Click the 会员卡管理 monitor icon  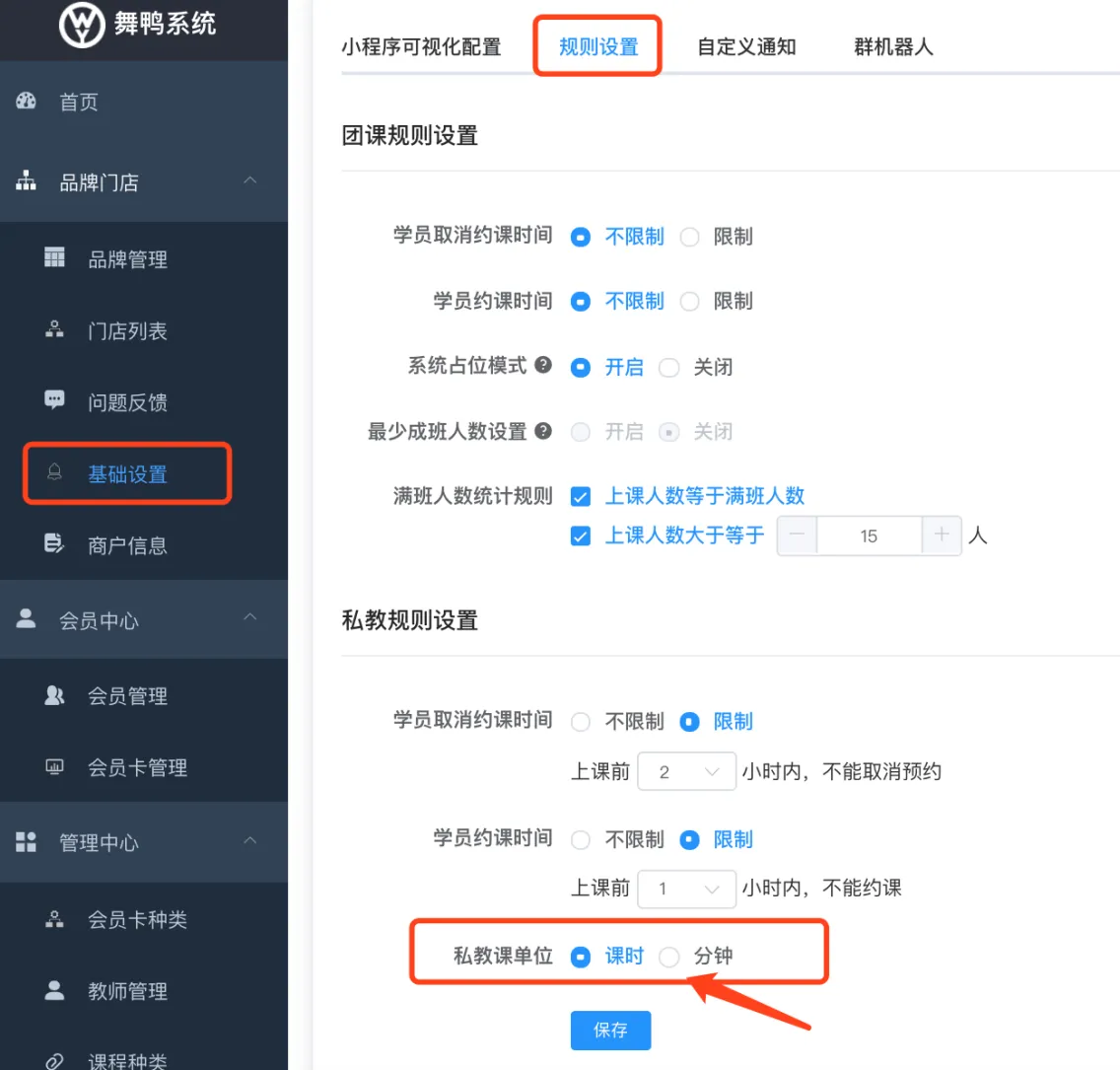coord(54,767)
